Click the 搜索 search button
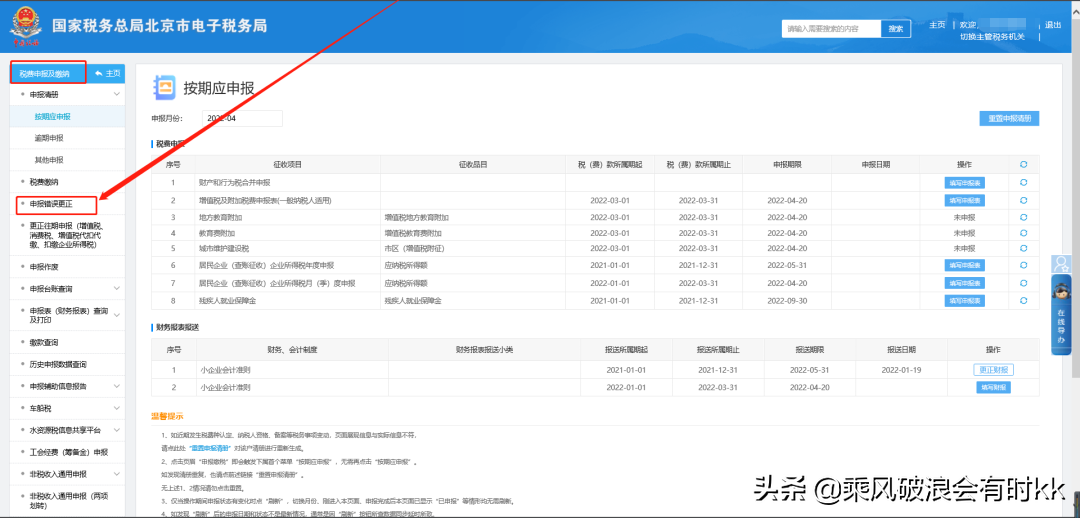Image resolution: width=1080 pixels, height=518 pixels. (x=895, y=29)
